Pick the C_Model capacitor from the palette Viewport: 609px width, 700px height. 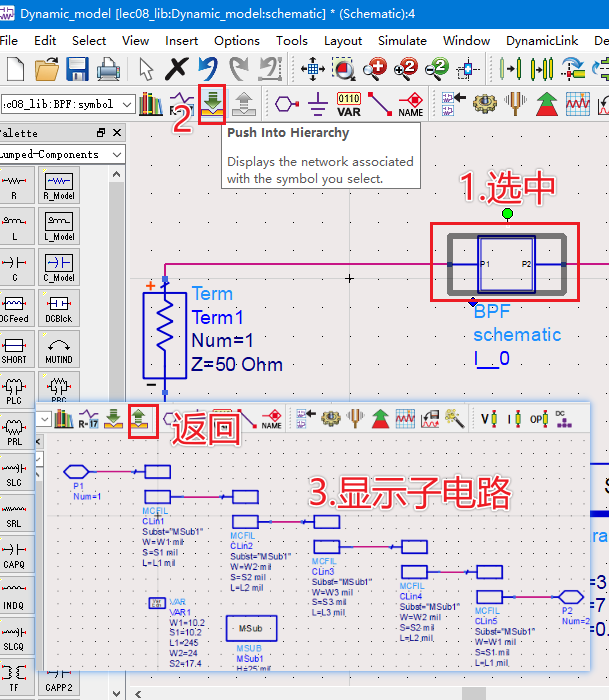(x=59, y=267)
